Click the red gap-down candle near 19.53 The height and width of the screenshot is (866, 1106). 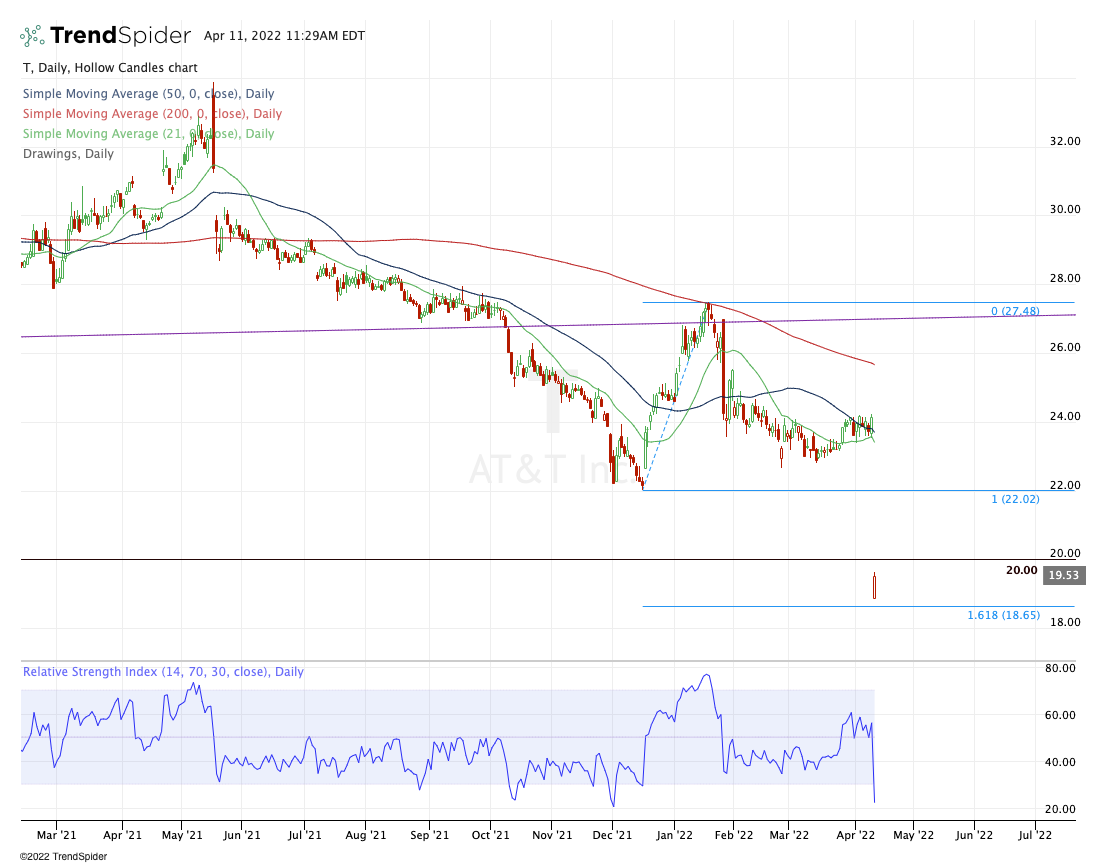[x=875, y=586]
